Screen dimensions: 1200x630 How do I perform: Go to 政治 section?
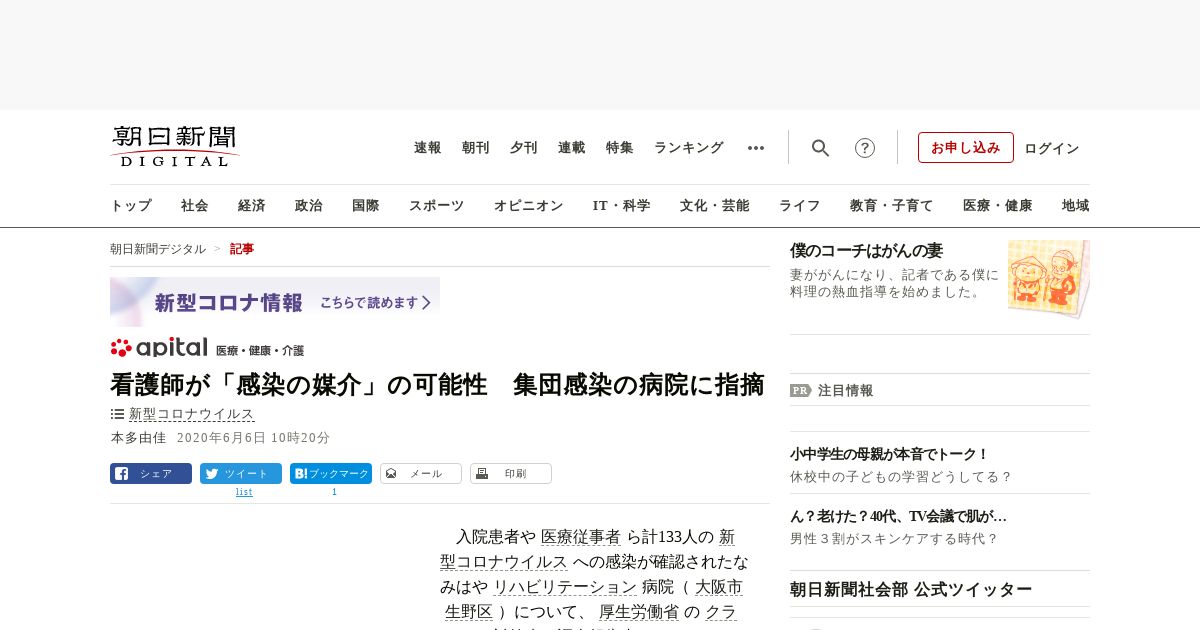[309, 206]
